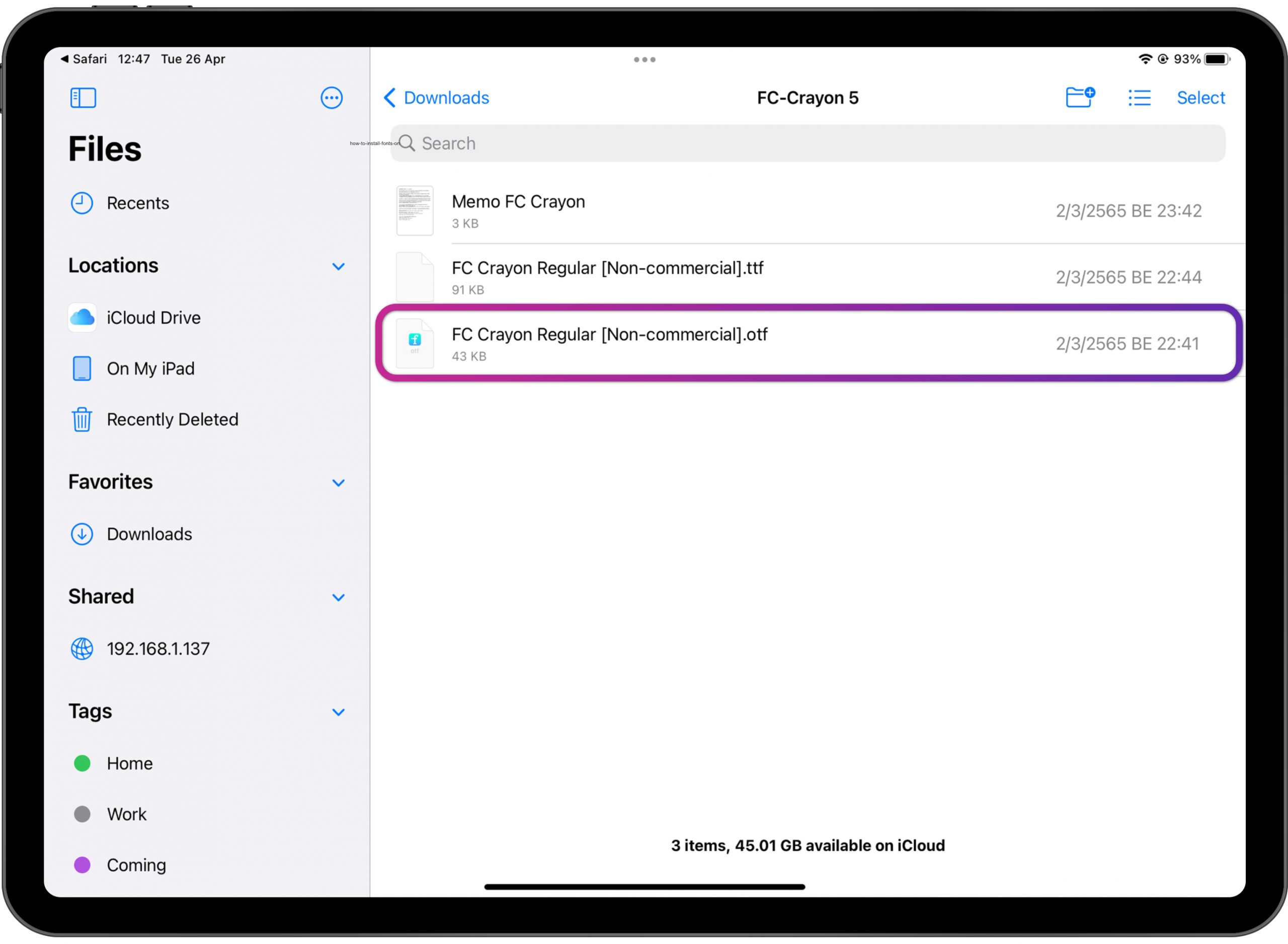Collapse the Shared section
This screenshot has width=1288, height=944.
(338, 597)
